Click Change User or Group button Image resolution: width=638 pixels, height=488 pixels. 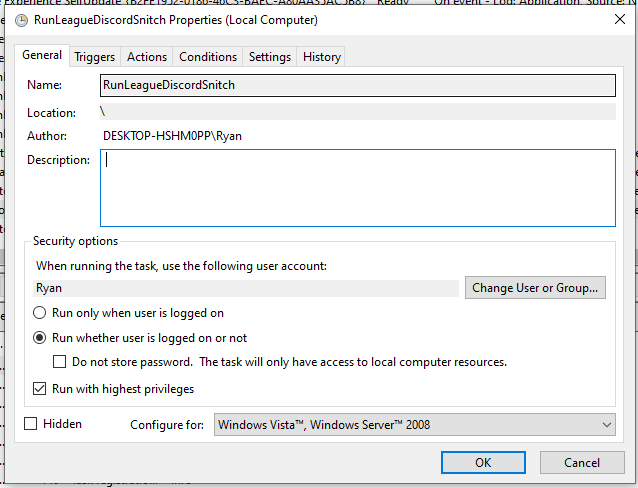pyautogui.click(x=535, y=288)
